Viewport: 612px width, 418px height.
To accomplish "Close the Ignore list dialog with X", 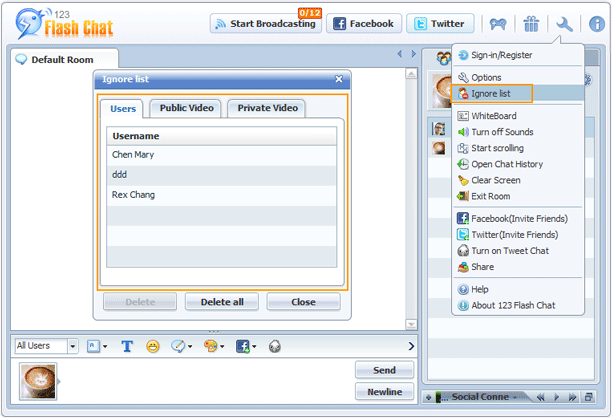I will (x=339, y=79).
